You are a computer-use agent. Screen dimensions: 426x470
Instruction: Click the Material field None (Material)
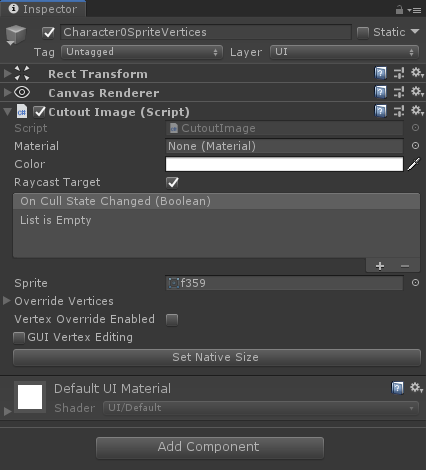coord(284,146)
